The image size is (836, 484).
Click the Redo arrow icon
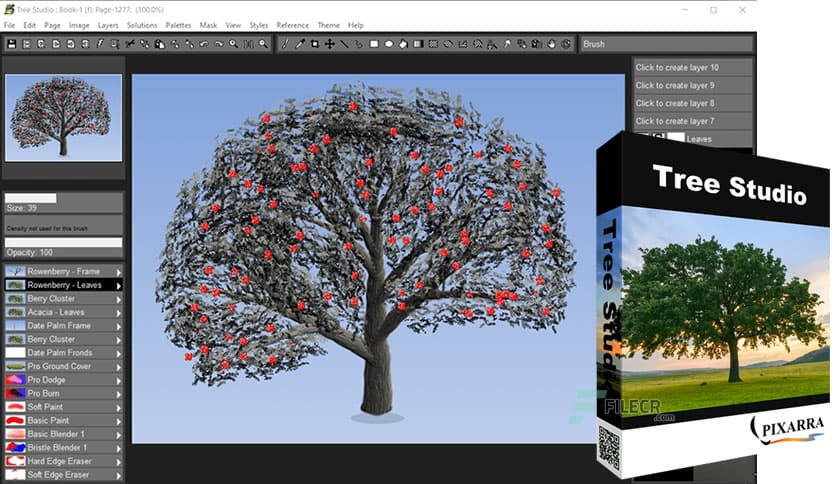click(x=219, y=44)
